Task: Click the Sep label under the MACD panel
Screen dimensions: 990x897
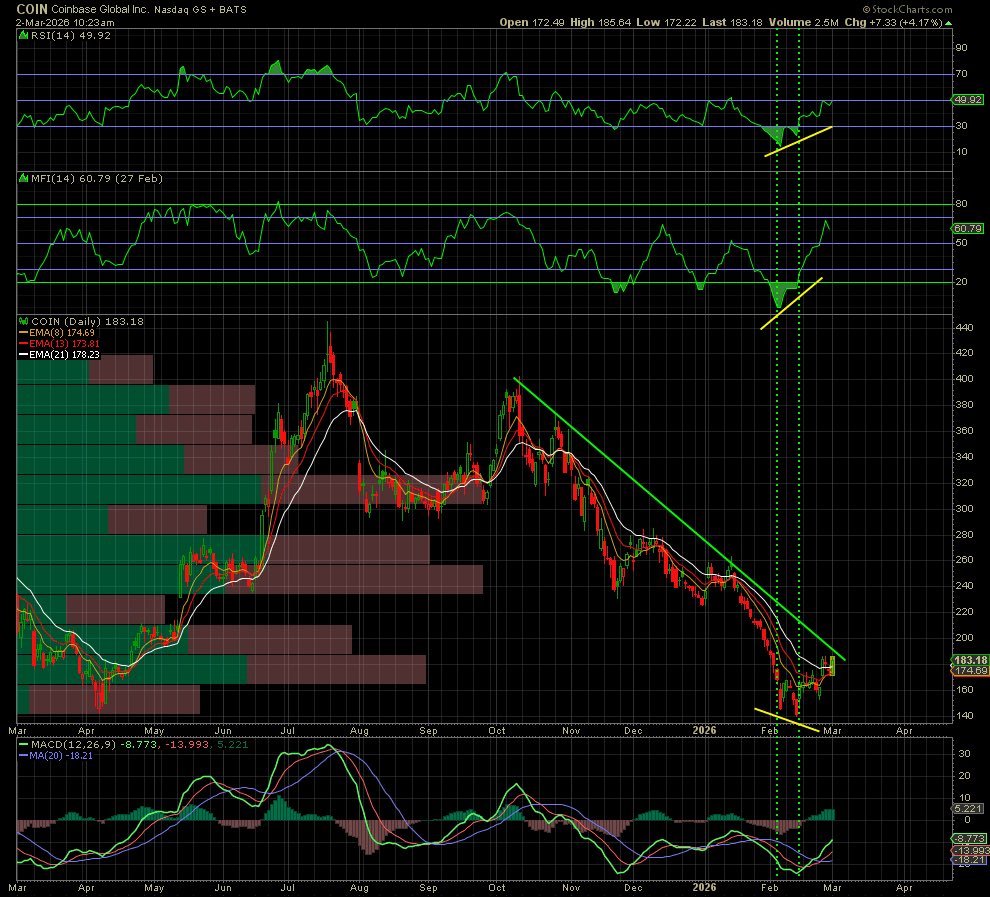Action: 428,887
